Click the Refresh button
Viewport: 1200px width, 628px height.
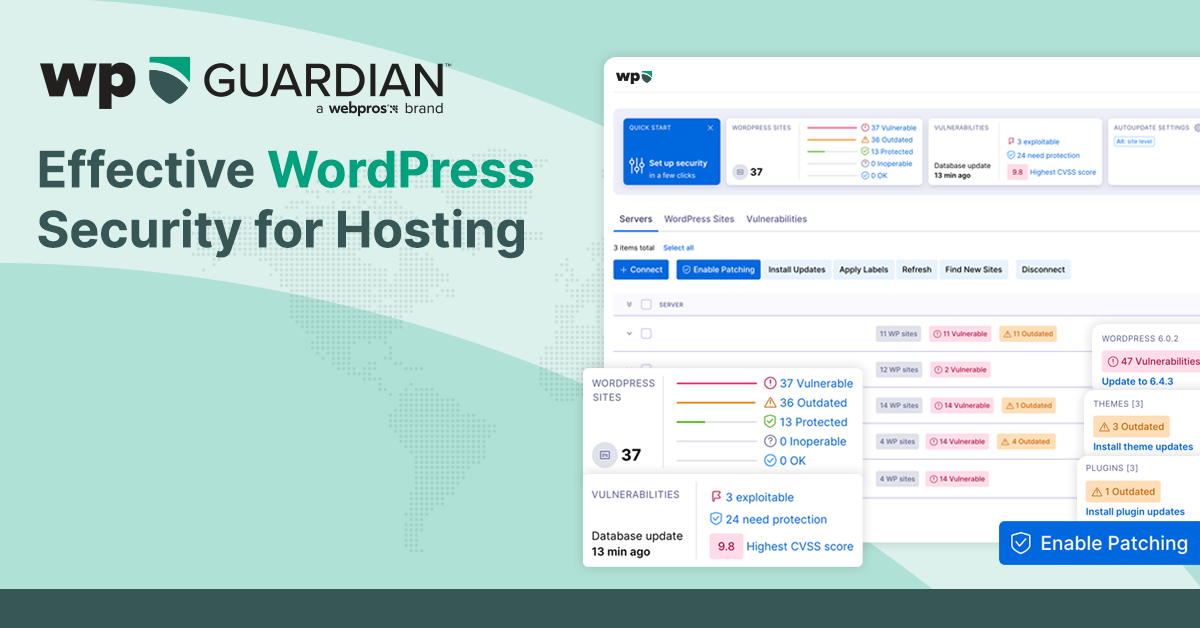916,270
